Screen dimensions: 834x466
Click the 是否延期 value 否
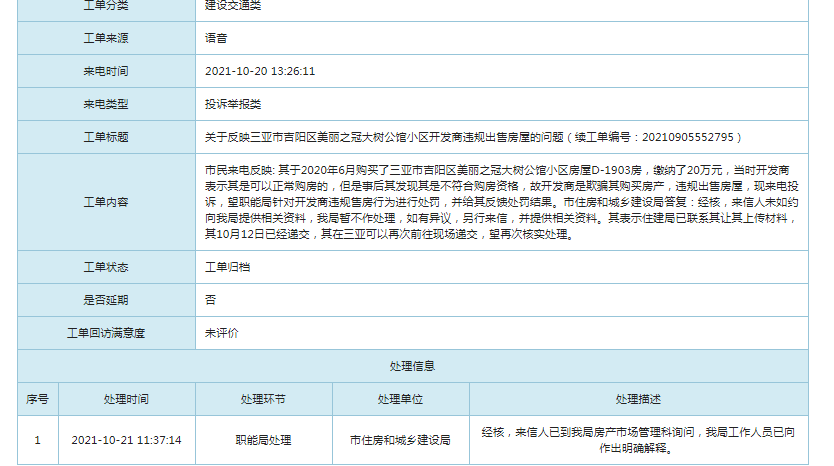click(210, 300)
